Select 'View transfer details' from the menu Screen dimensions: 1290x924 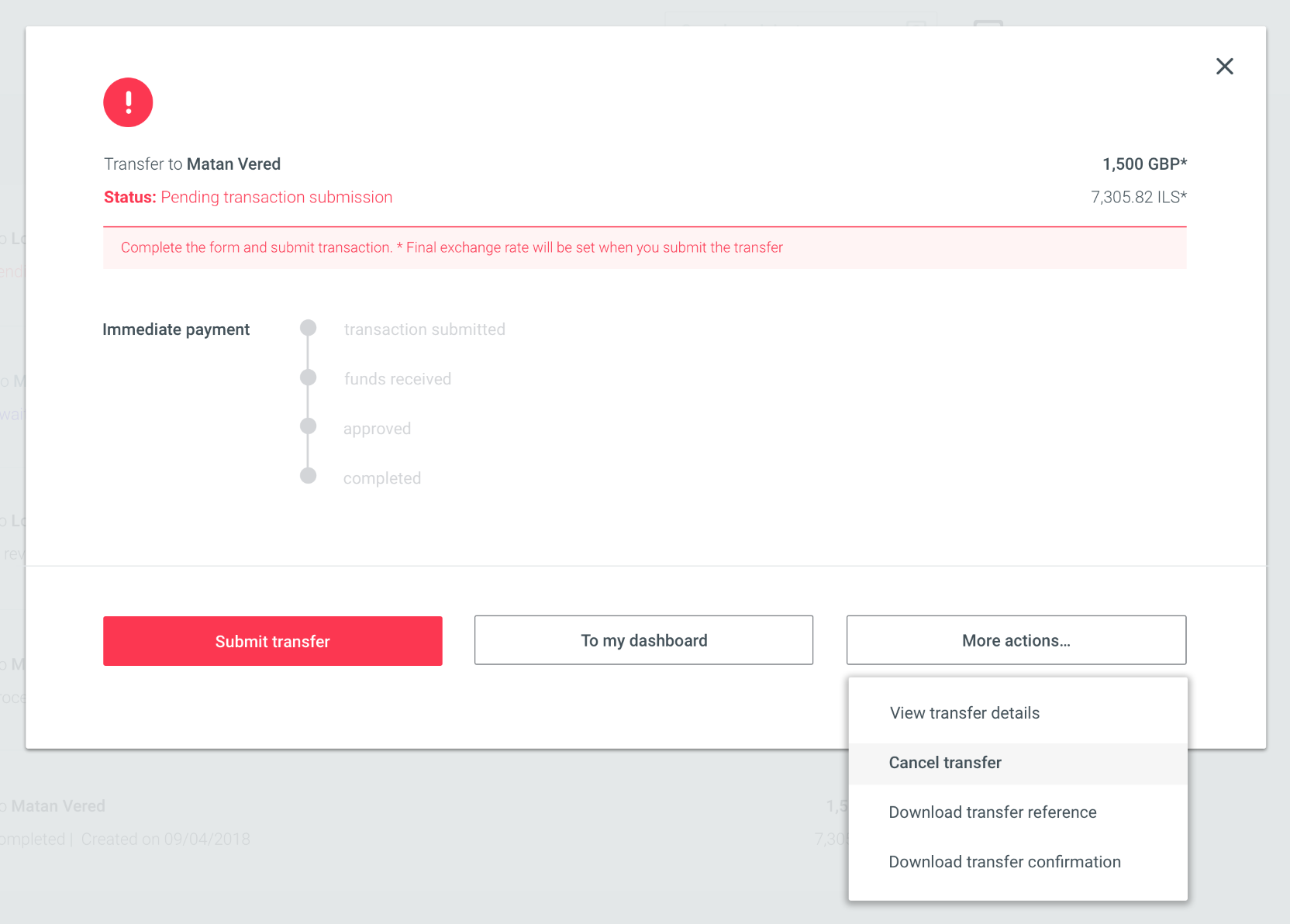[x=964, y=712]
